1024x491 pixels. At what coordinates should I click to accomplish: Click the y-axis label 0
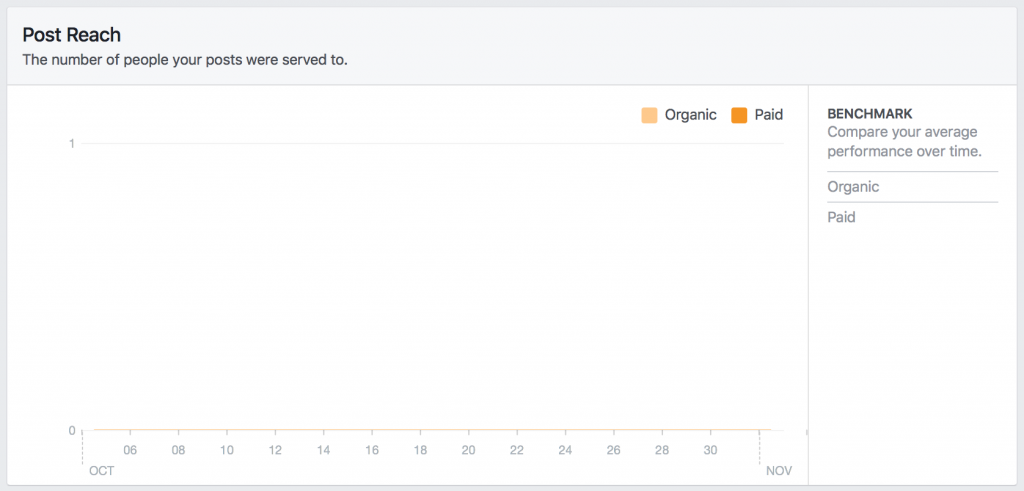coord(72,431)
